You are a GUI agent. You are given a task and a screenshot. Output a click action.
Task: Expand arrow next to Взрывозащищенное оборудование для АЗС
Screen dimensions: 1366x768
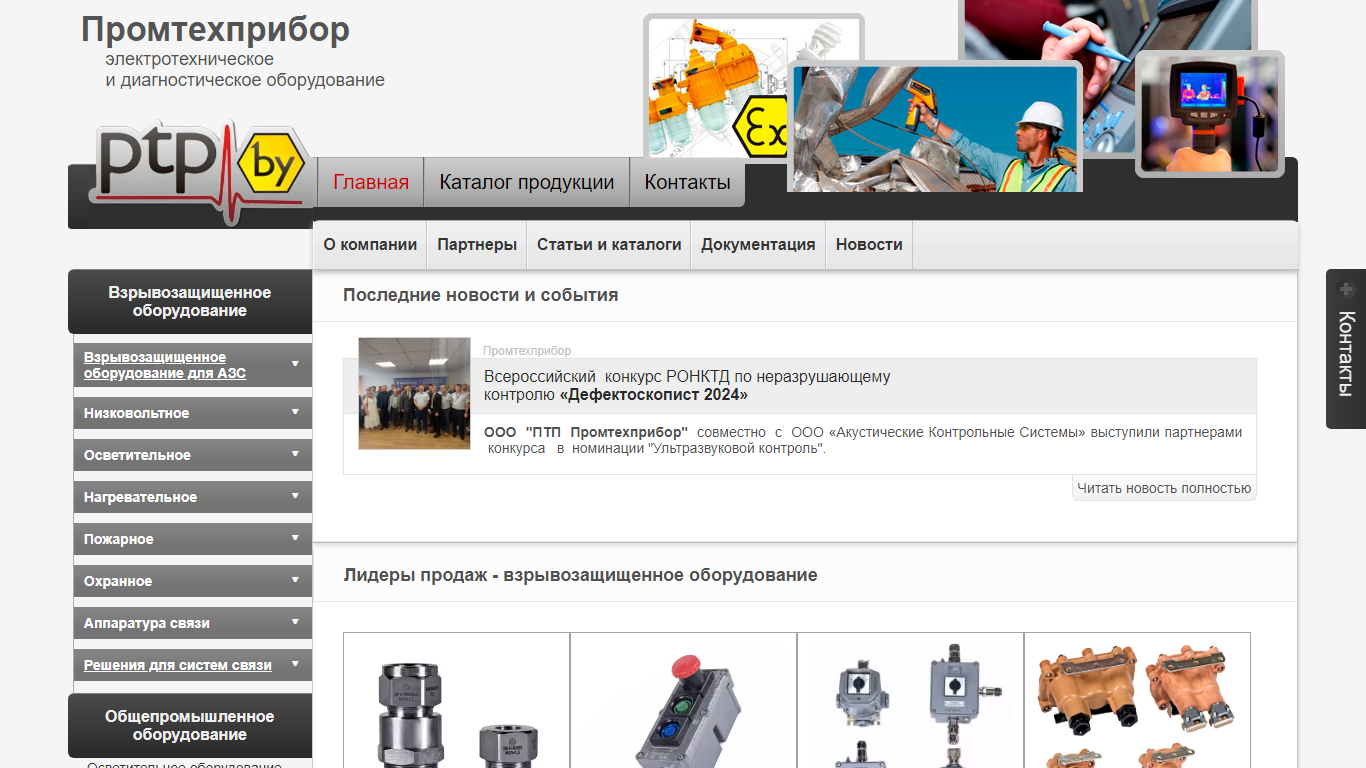[x=295, y=364]
